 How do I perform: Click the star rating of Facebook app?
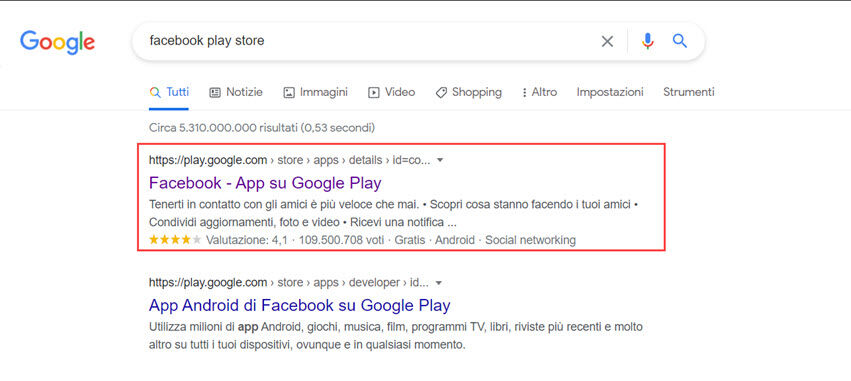[175, 240]
